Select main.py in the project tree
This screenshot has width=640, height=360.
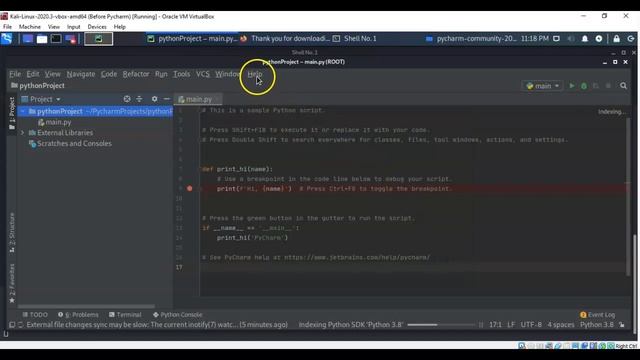tap(54, 122)
